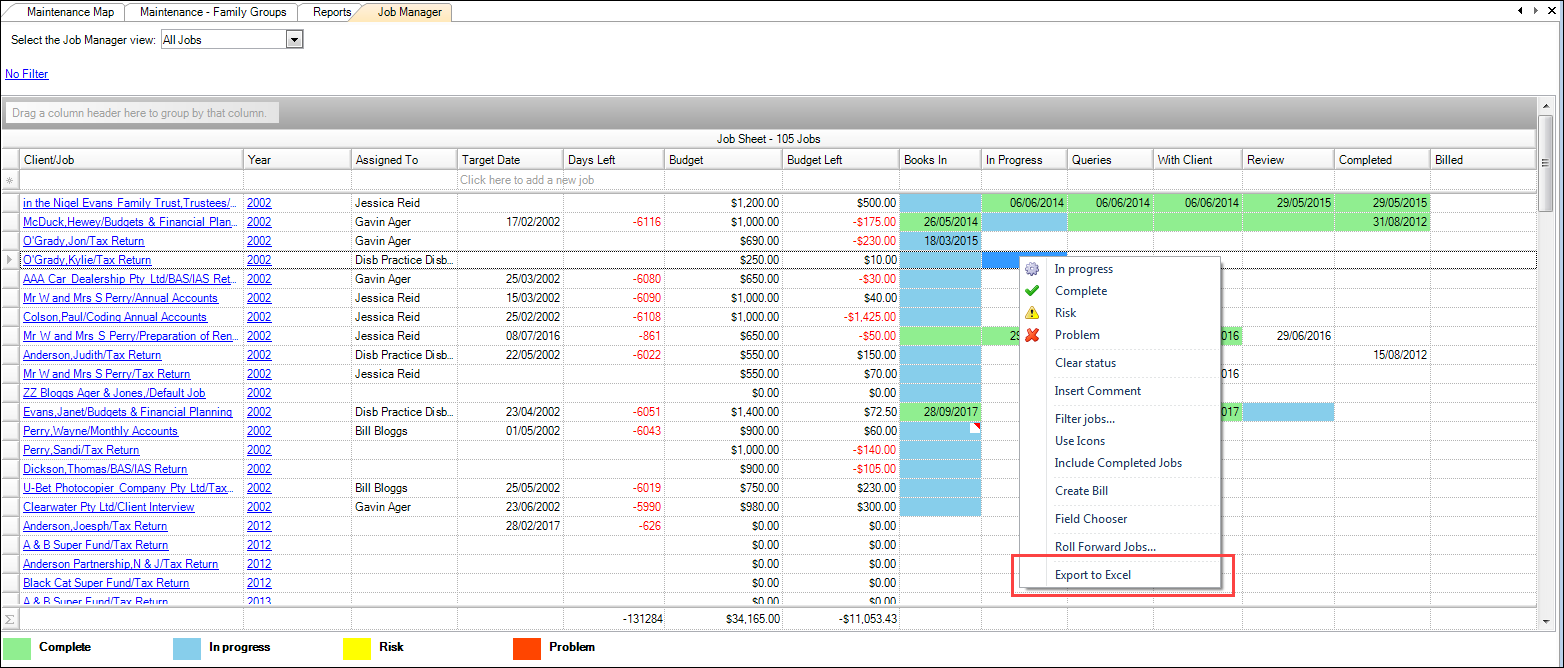Click the asterisk new-row indicator icon
This screenshot has width=1564, height=668.
coord(10,180)
